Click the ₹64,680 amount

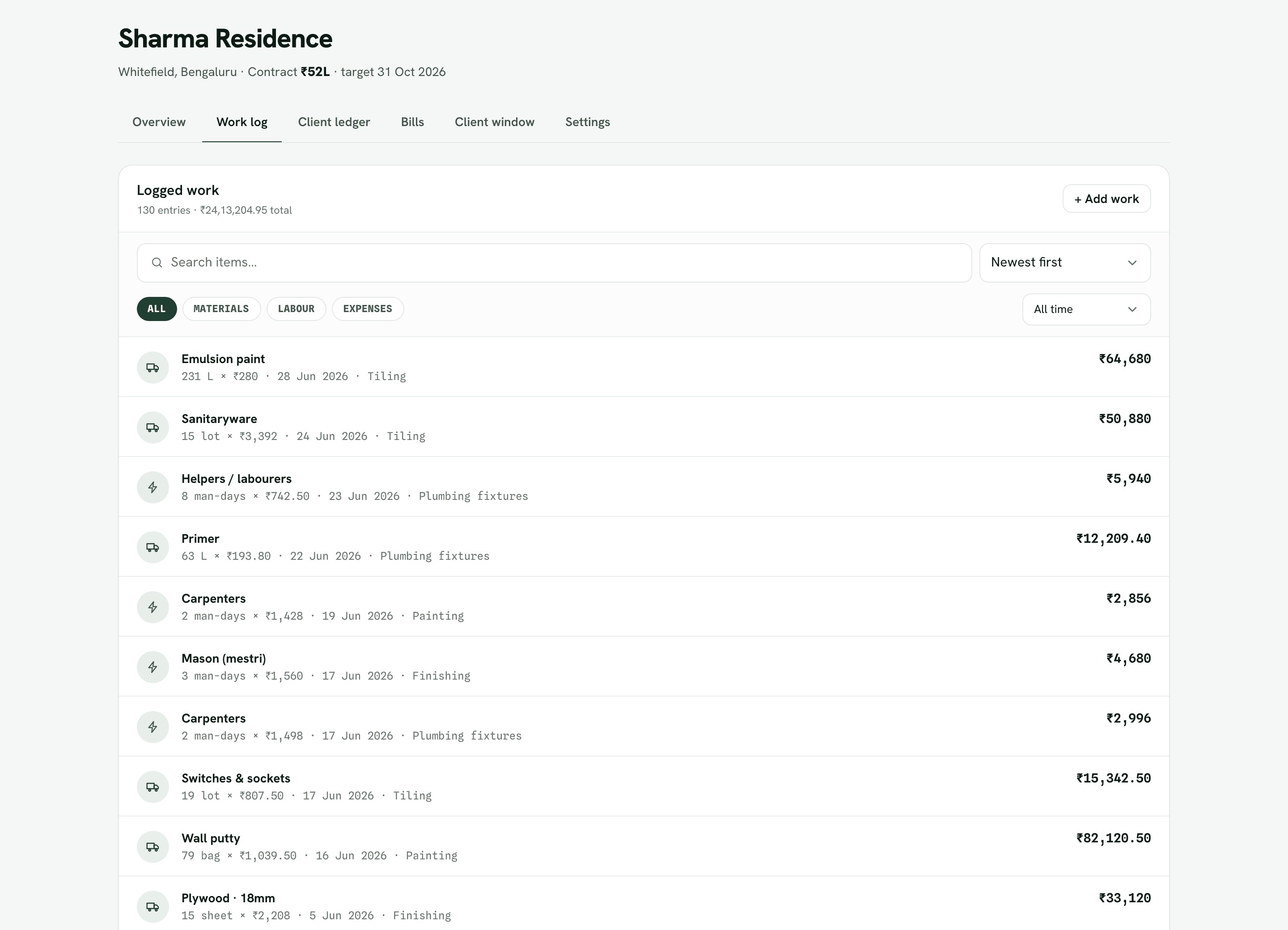tap(1125, 359)
